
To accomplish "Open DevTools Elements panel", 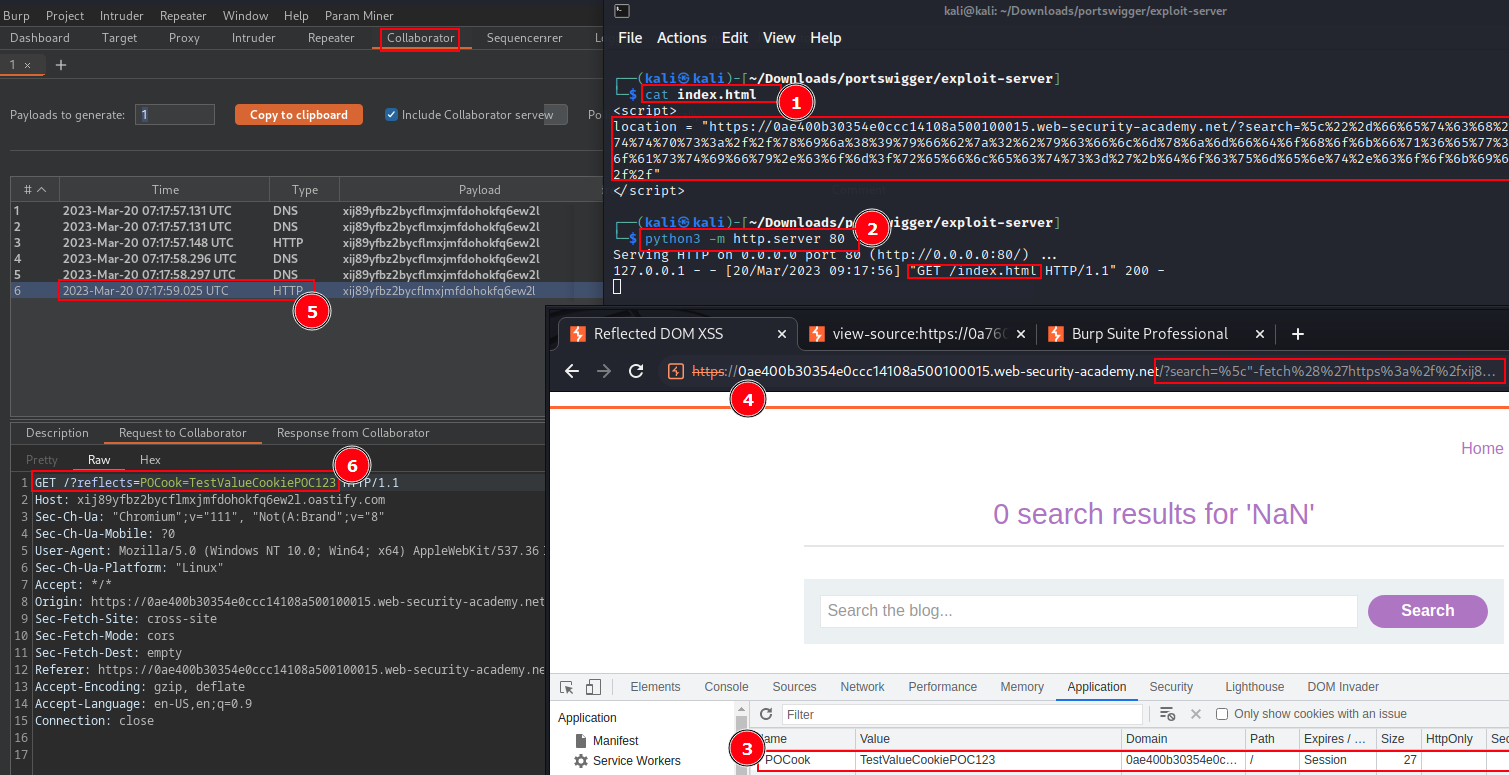I will tap(655, 687).
